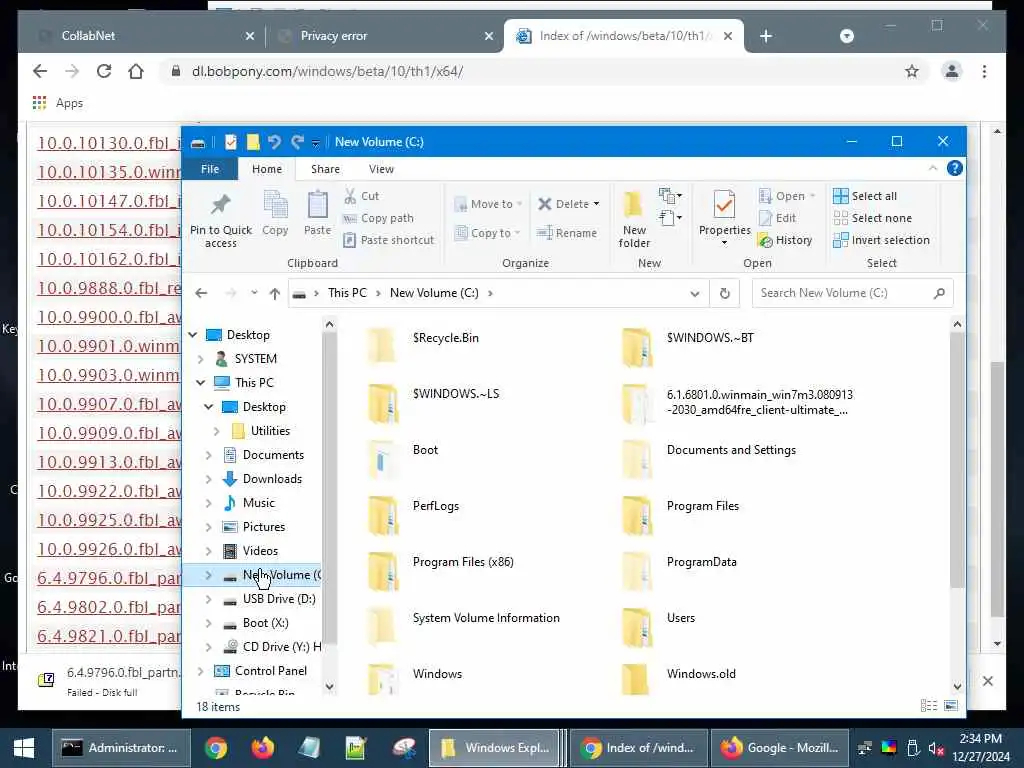Image resolution: width=1024 pixels, height=768 pixels.
Task: Expand Control Panel tree node
Action: (200, 671)
